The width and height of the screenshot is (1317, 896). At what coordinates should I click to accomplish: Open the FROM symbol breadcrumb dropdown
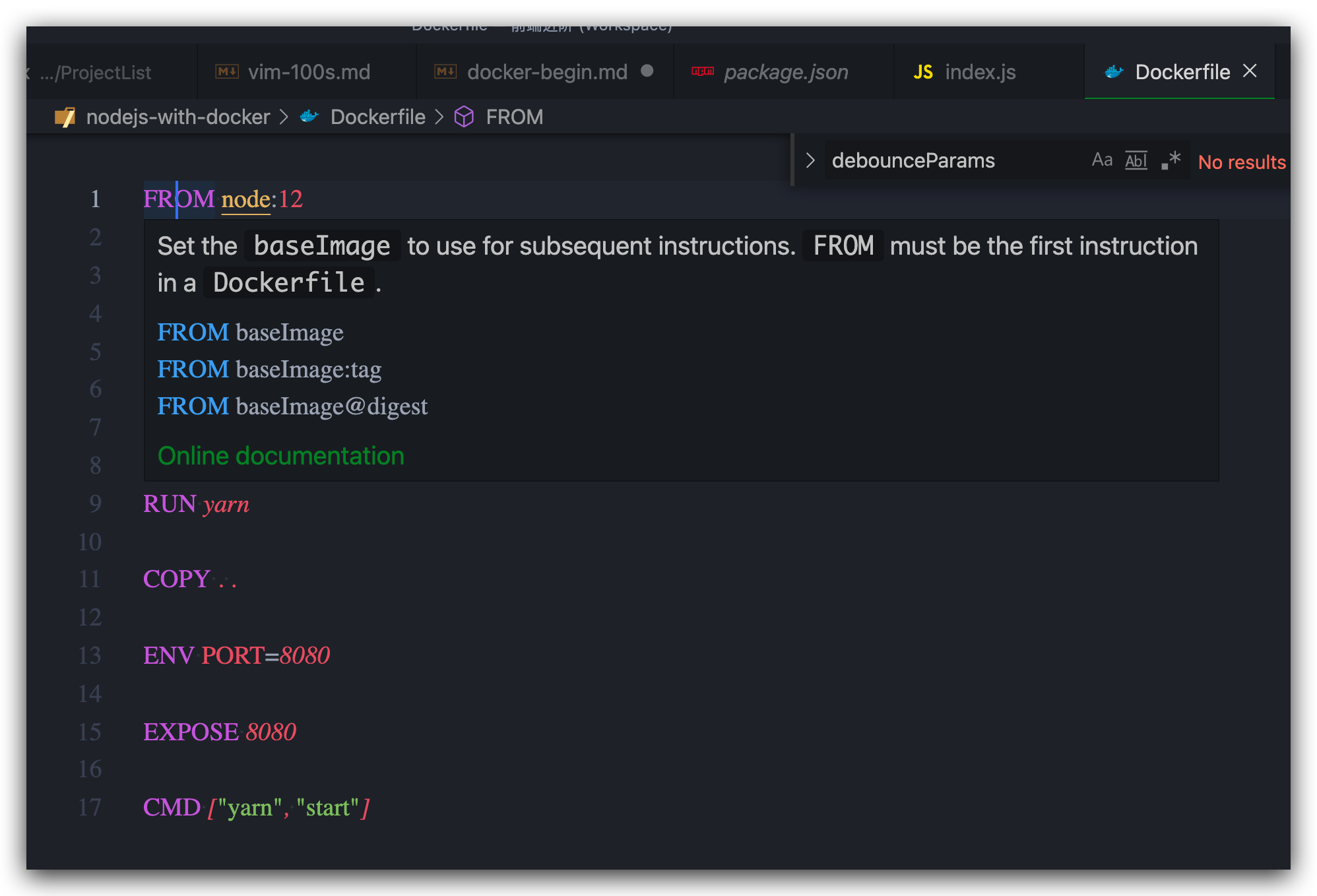click(515, 117)
